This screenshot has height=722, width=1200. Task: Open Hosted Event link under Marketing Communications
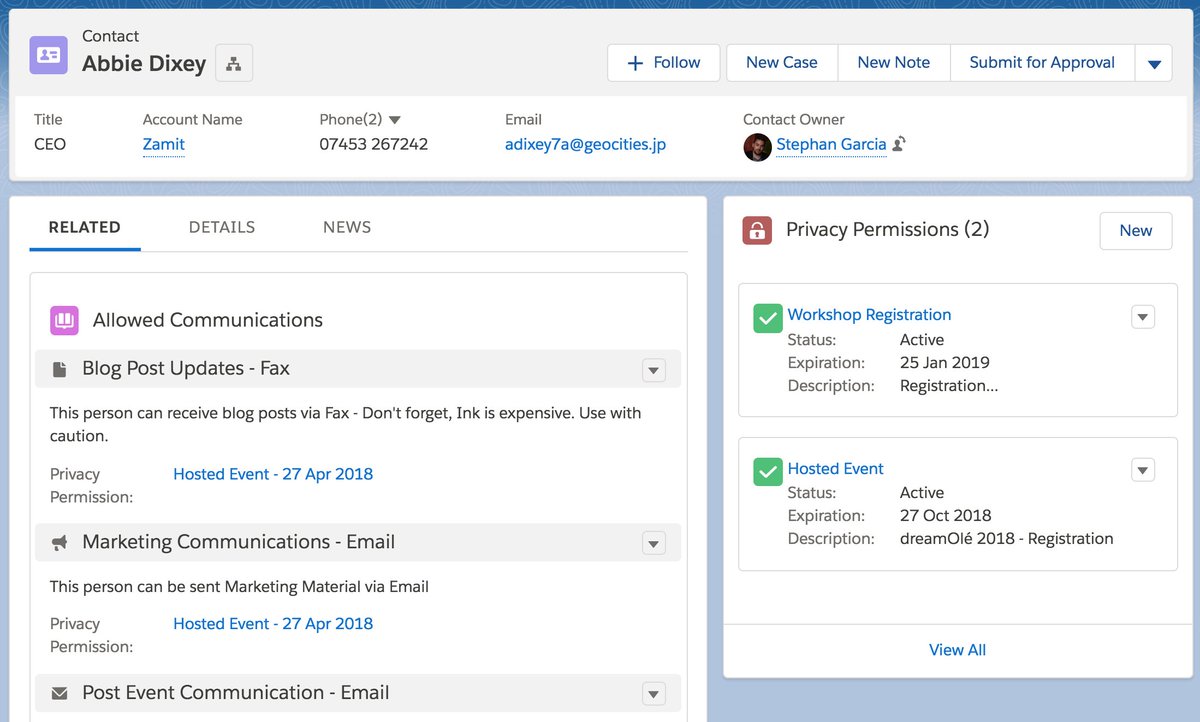(x=273, y=623)
